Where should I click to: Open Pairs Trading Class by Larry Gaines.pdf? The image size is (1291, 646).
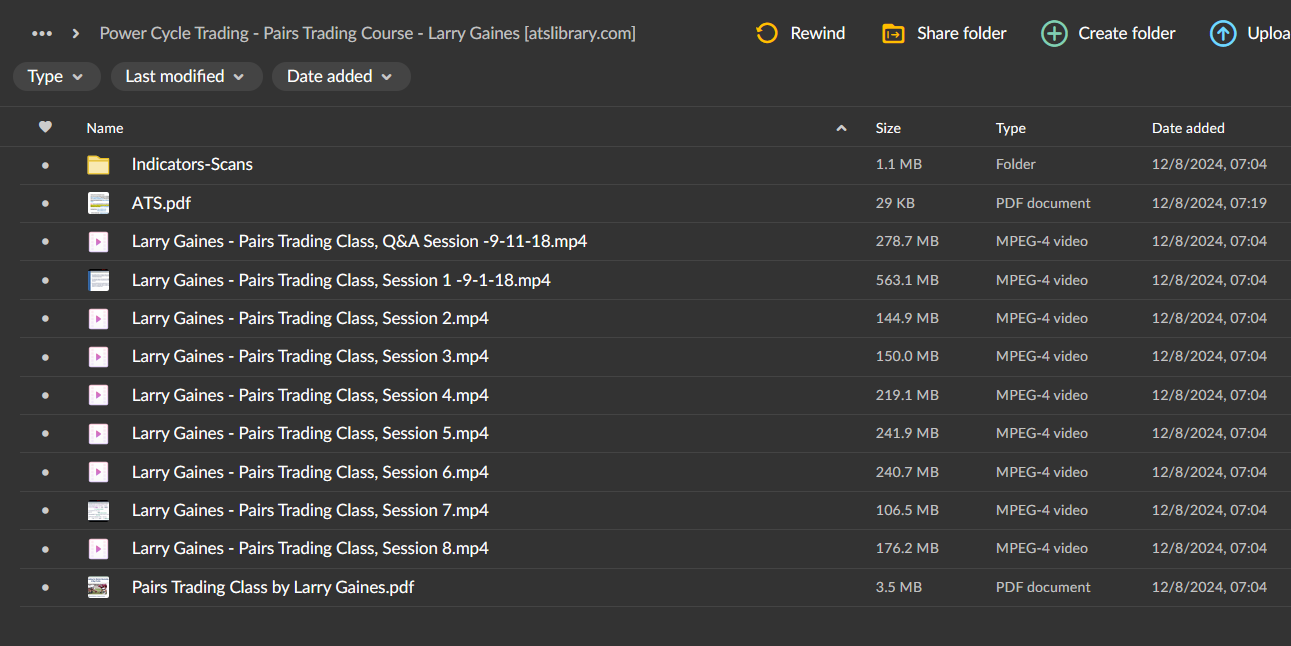click(272, 587)
